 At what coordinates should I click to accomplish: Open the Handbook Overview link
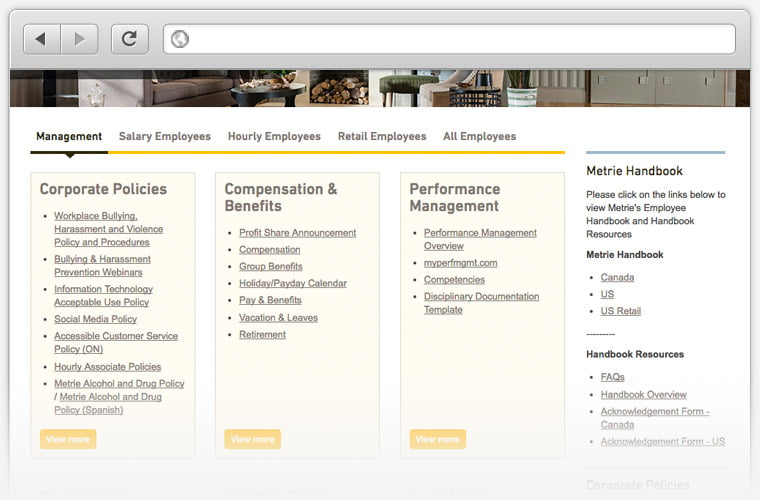[x=644, y=394]
